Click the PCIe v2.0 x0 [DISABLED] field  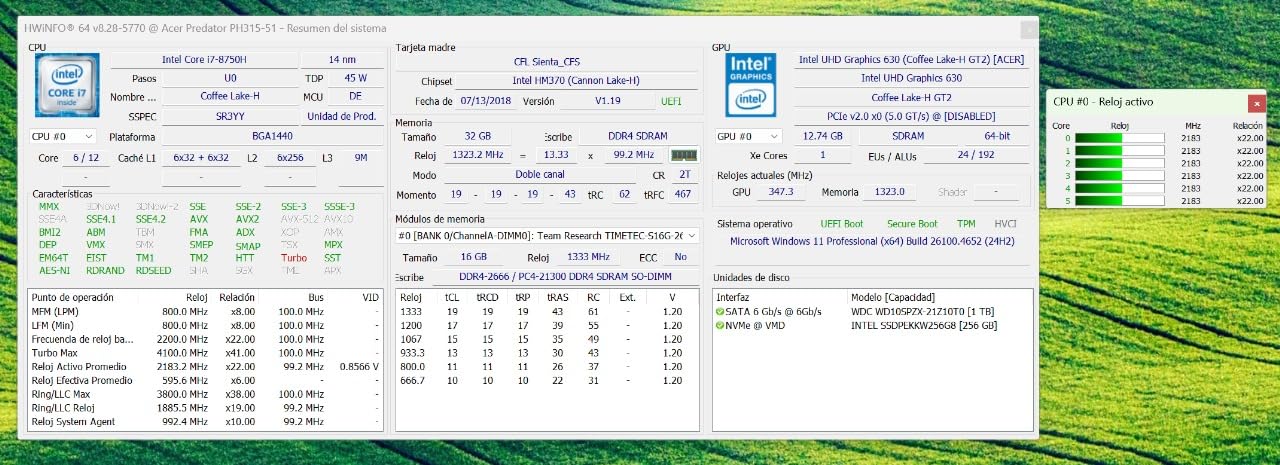(x=911, y=116)
